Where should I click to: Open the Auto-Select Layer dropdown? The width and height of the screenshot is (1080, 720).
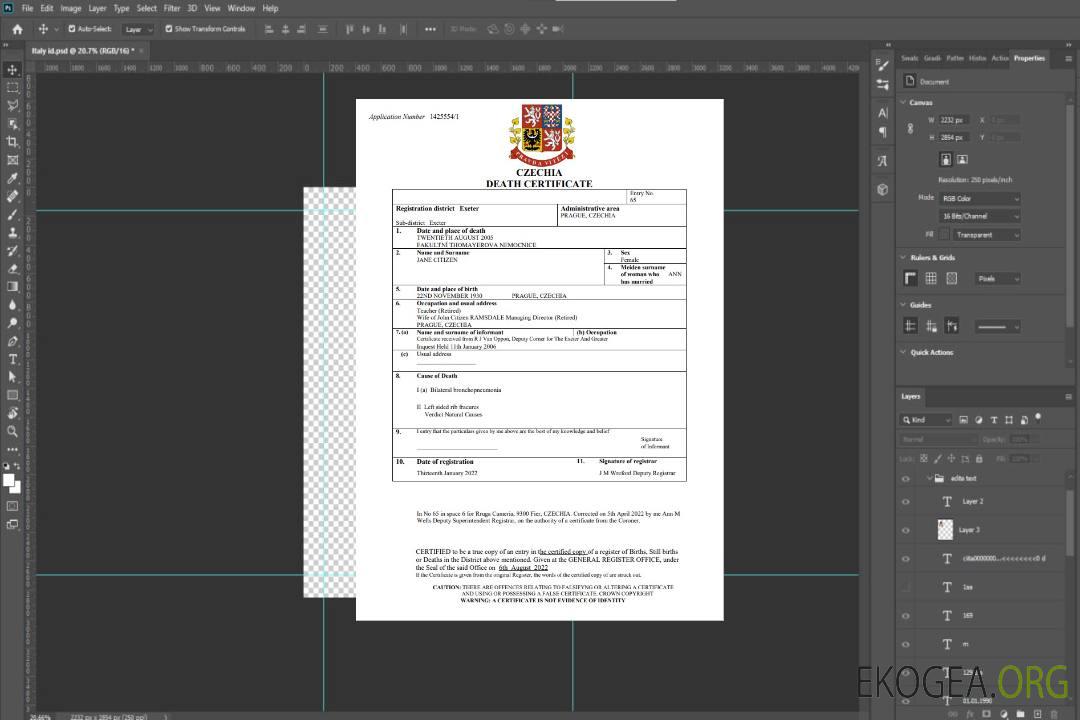138,29
